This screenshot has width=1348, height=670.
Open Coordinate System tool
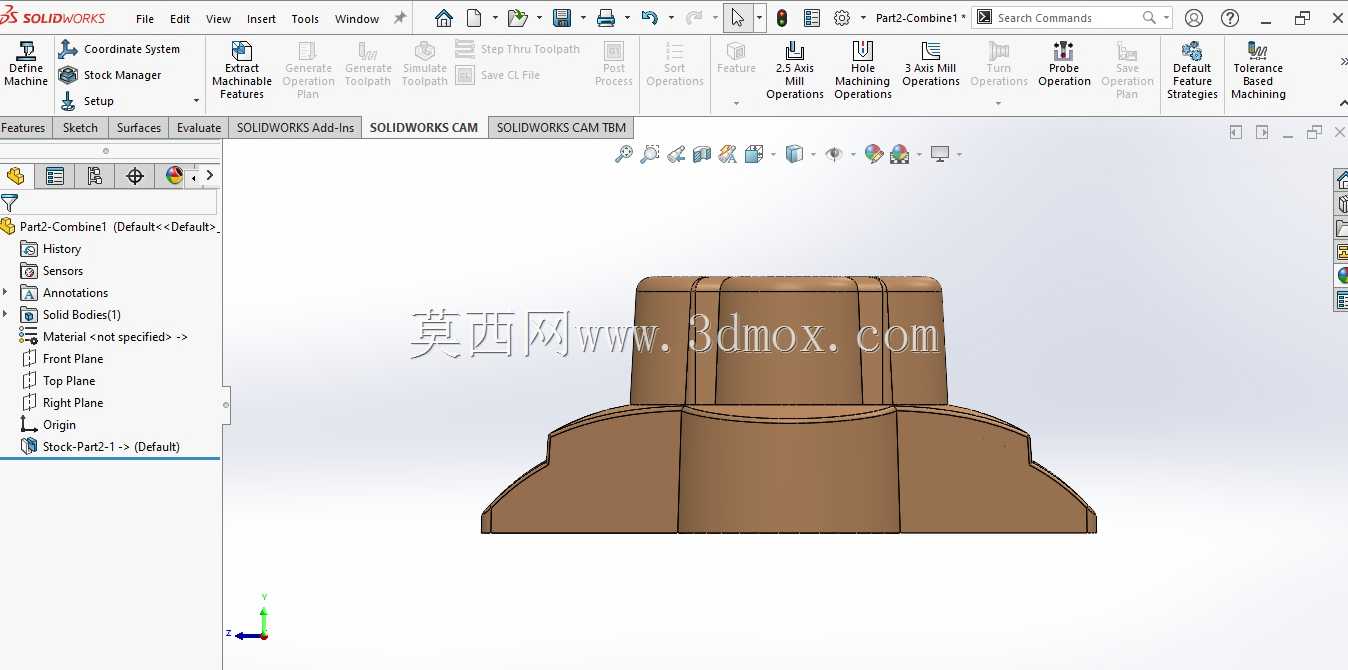[x=120, y=49]
